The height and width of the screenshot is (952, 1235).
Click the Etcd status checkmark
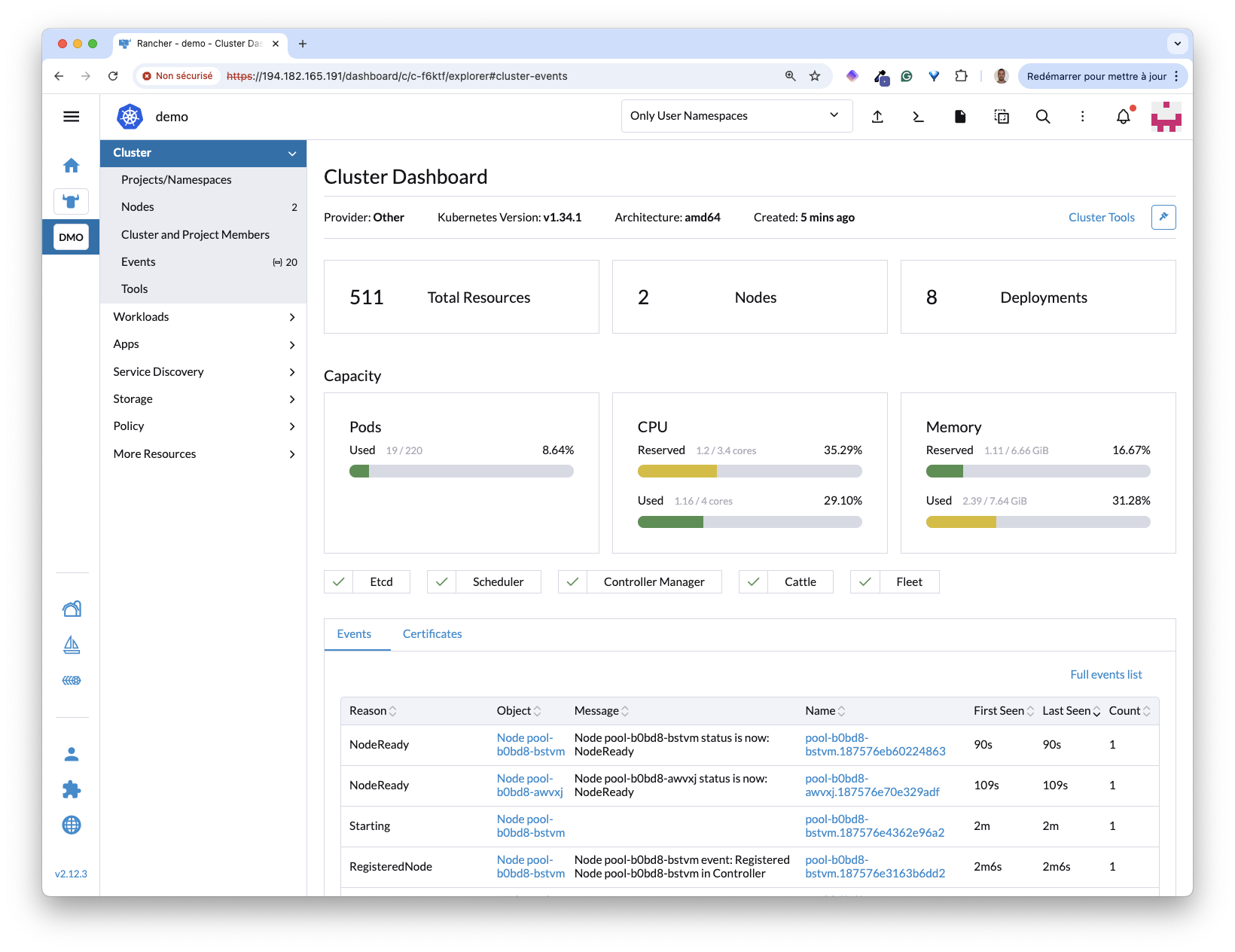(339, 582)
